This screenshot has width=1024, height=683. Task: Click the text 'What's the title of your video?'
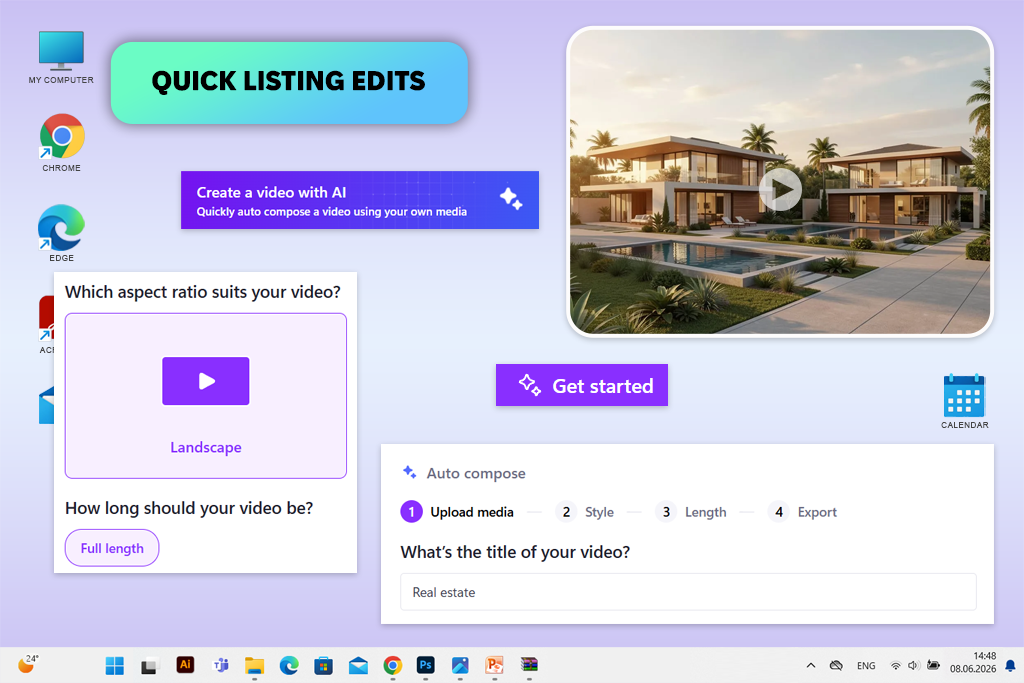[515, 552]
